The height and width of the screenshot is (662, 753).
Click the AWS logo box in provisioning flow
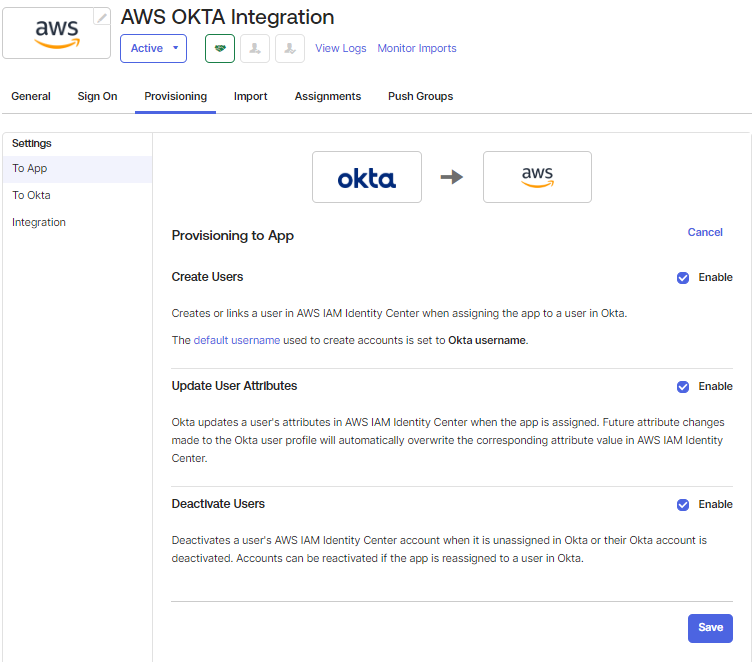(537, 177)
